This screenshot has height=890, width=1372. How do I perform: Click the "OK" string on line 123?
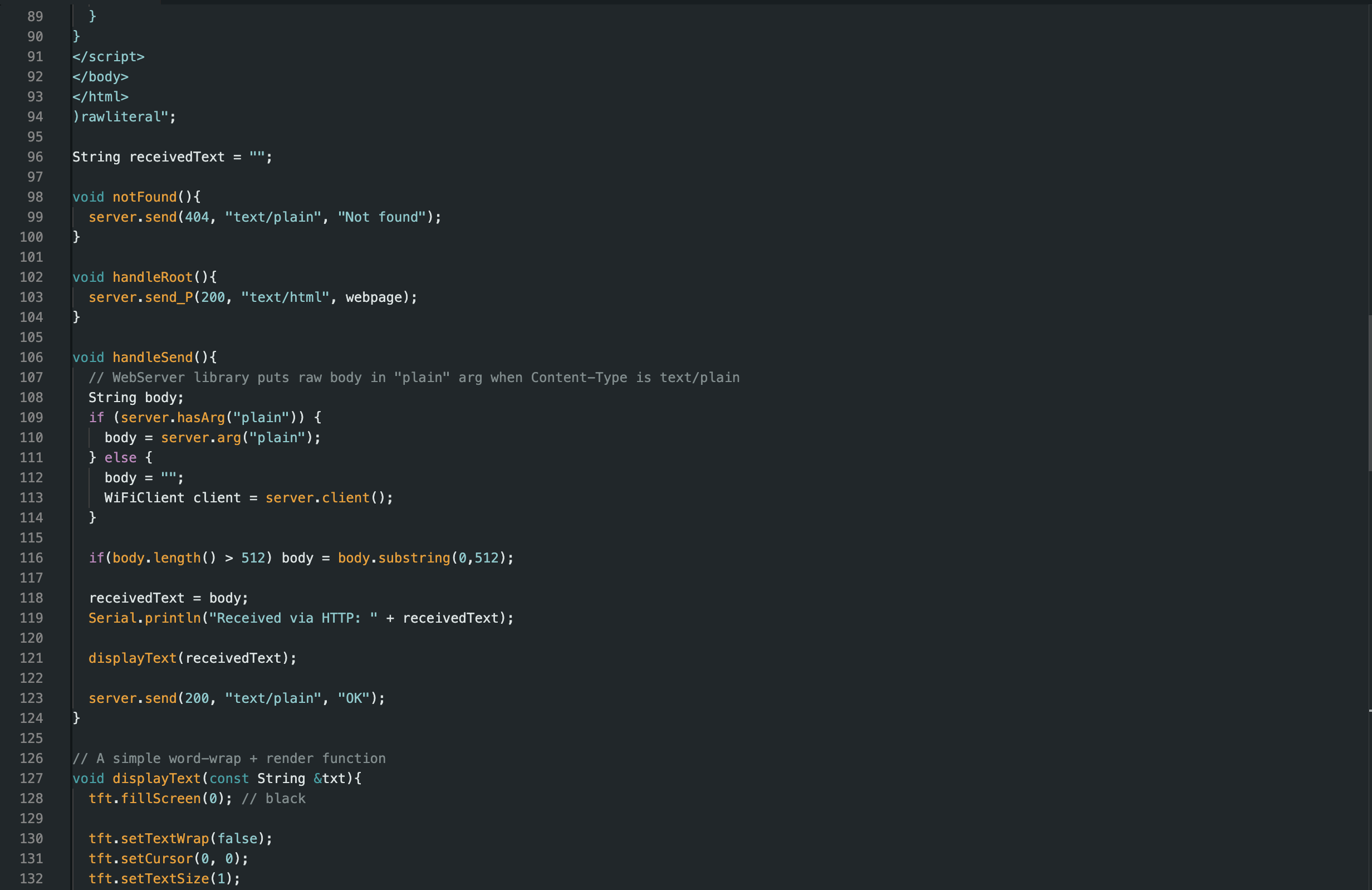(x=353, y=698)
